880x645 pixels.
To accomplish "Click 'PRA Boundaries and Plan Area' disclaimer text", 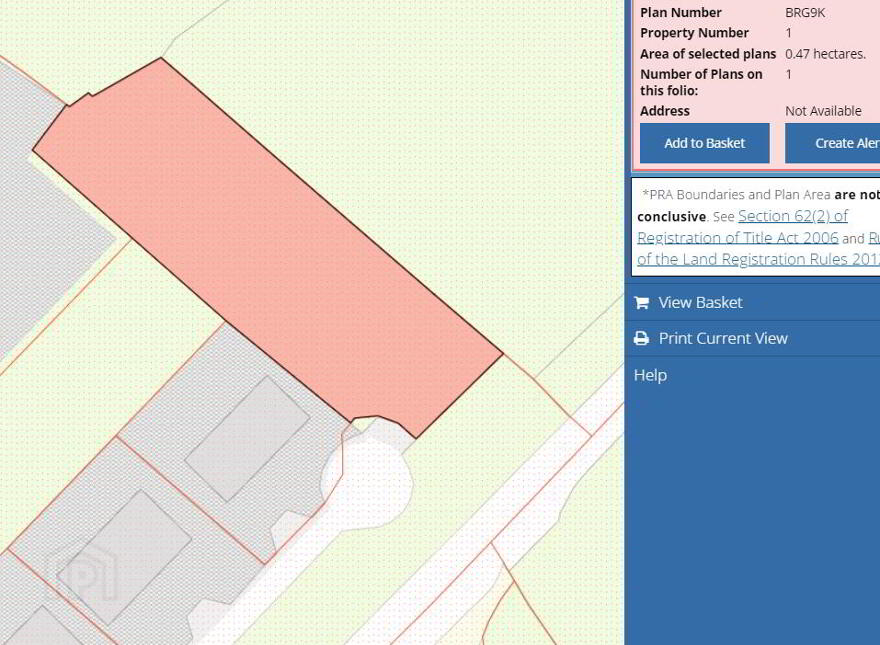I will tap(736, 195).
